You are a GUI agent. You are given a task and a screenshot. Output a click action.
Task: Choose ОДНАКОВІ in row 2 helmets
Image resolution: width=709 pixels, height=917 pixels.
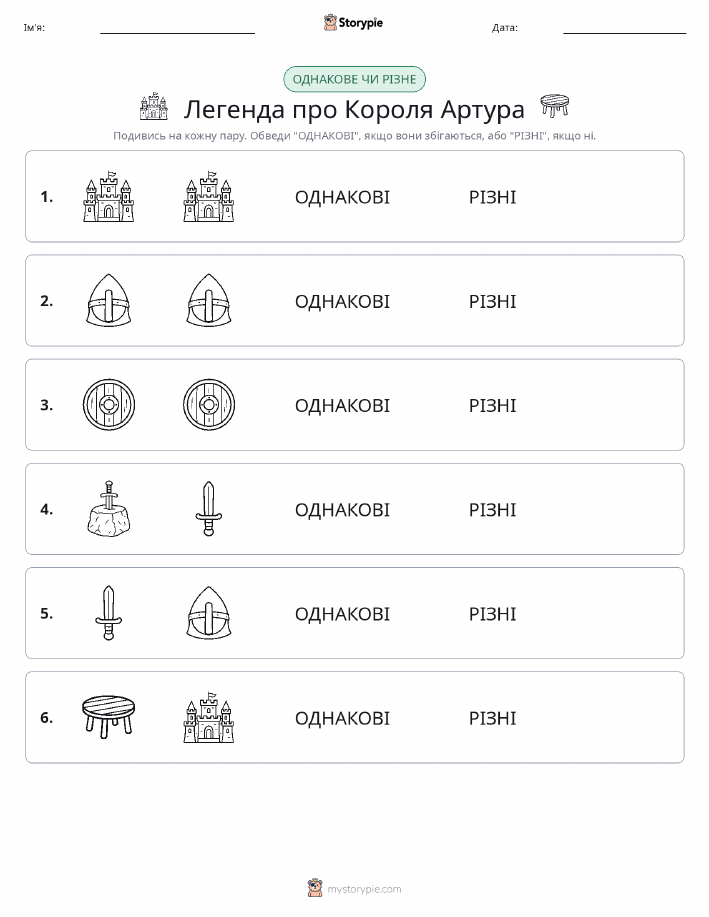click(342, 301)
